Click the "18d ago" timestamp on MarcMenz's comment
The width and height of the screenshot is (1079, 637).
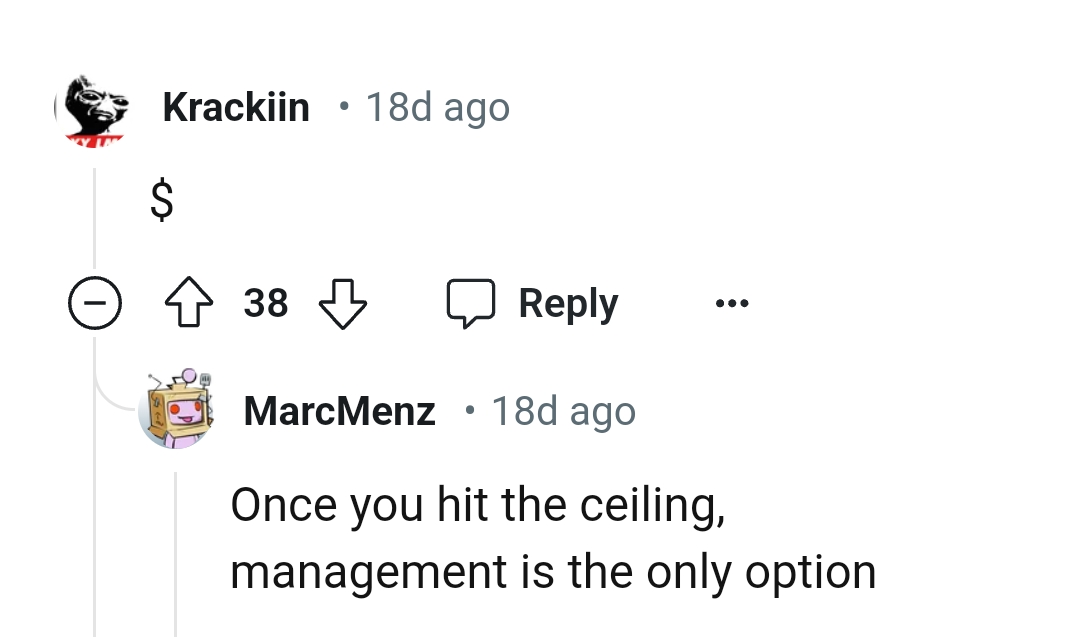pos(563,410)
